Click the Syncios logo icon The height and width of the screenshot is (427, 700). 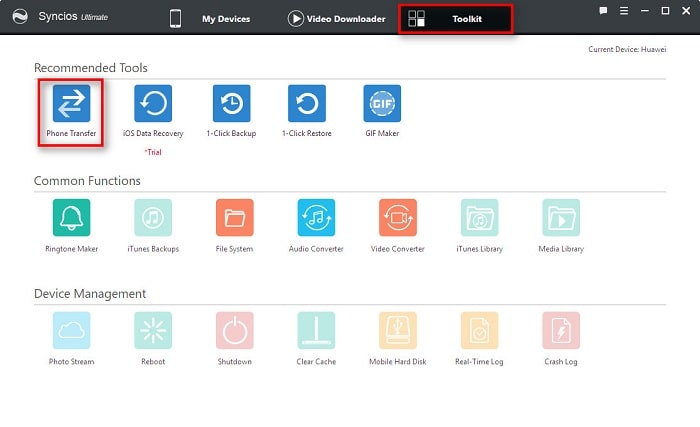[x=20, y=17]
